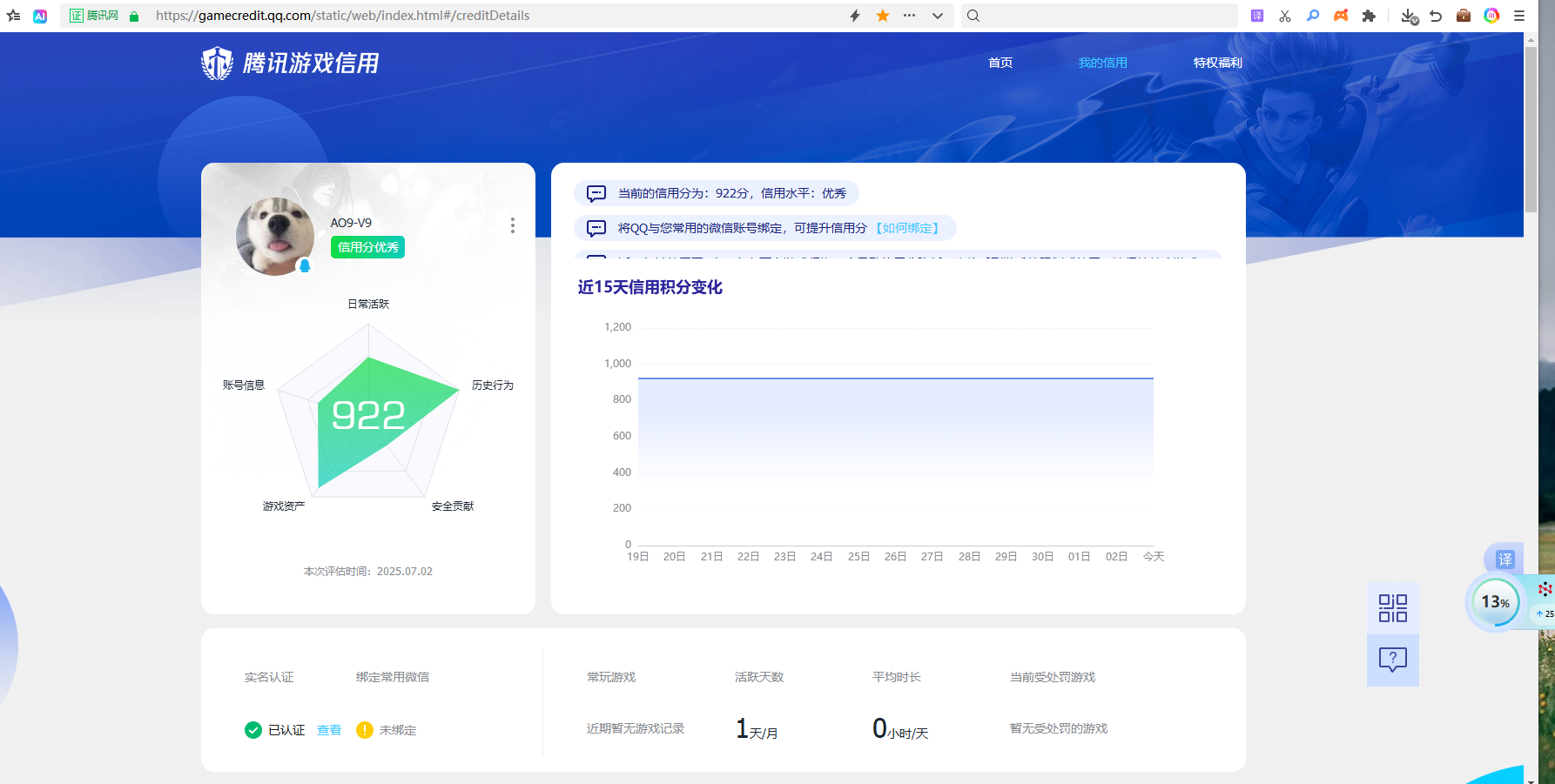Click yellow warning icon beside 未绑定

click(x=365, y=730)
